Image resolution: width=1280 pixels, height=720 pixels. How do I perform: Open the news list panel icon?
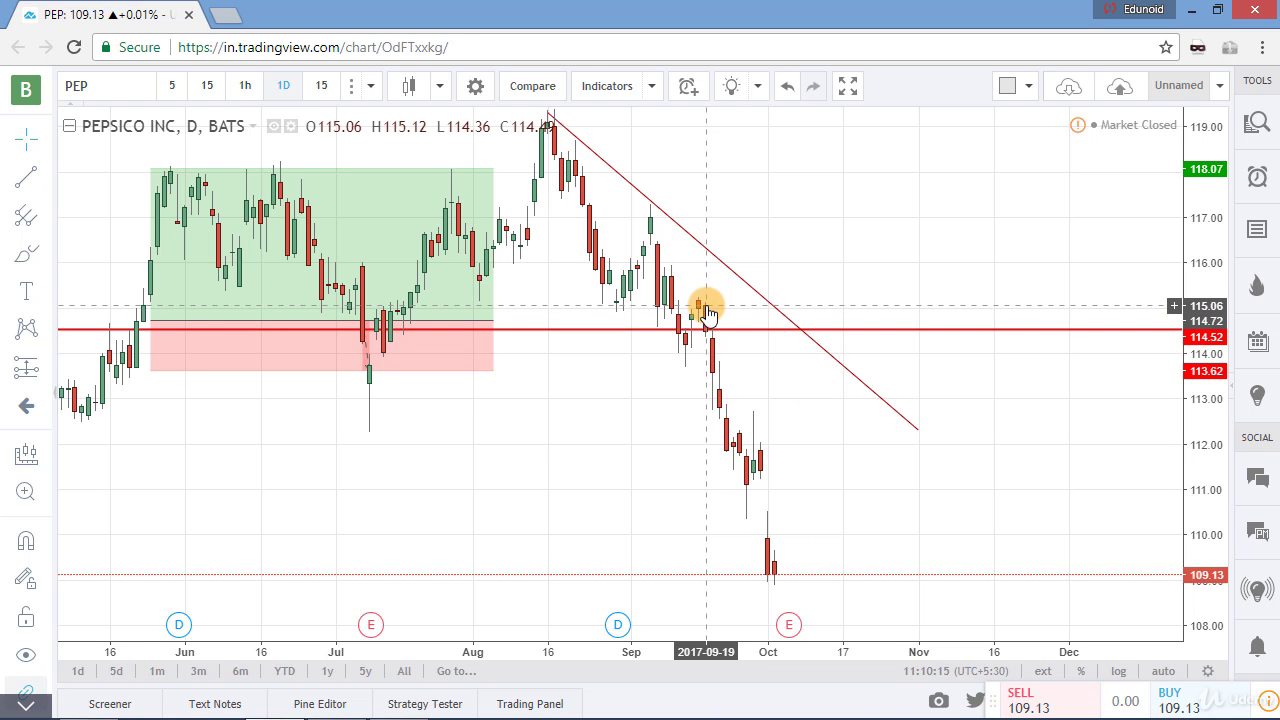pos(1257,231)
